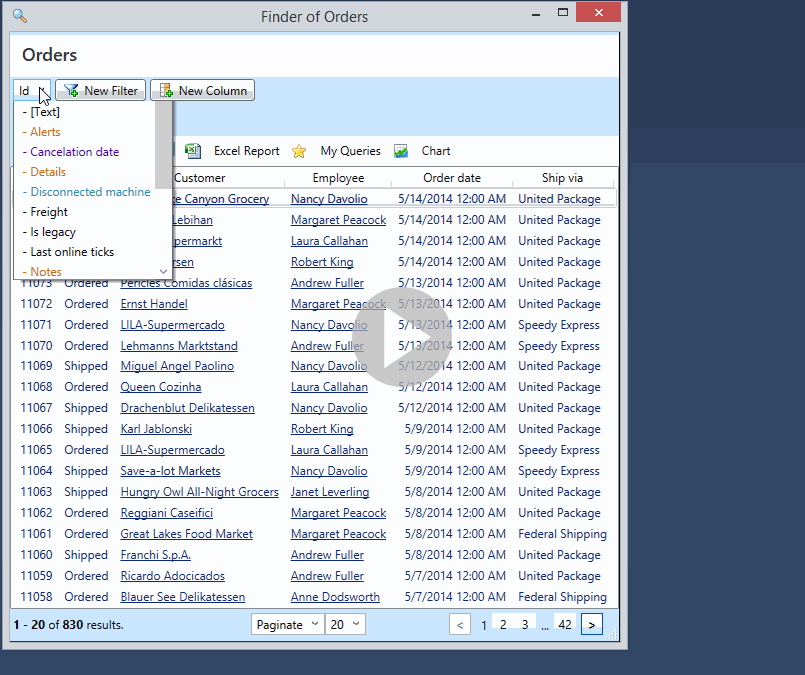The height and width of the screenshot is (675, 805).
Task: Open employee link Anne Dodsworth
Action: [x=335, y=597]
